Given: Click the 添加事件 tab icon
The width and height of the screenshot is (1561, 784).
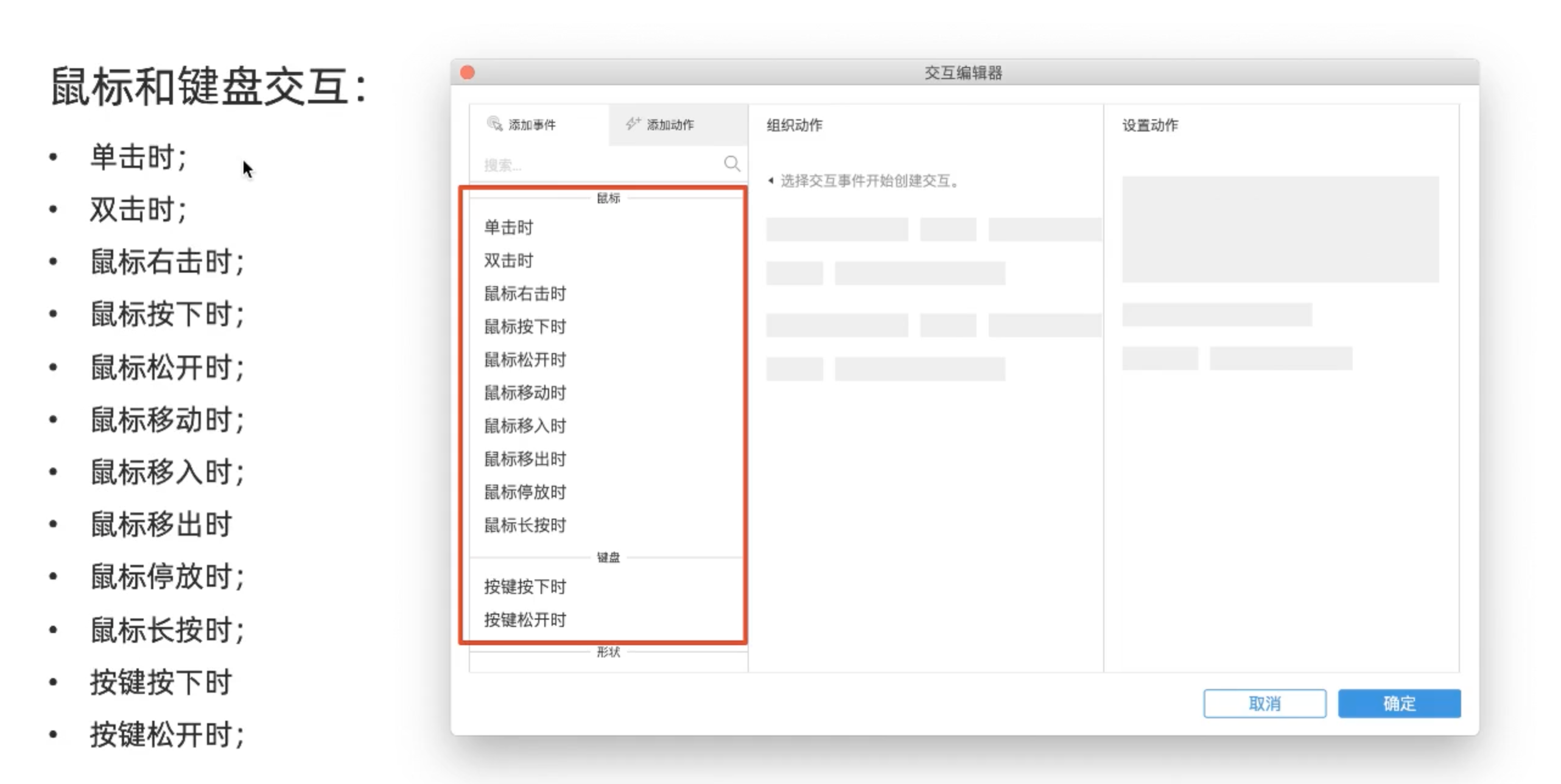Looking at the screenshot, I should pyautogui.click(x=494, y=124).
